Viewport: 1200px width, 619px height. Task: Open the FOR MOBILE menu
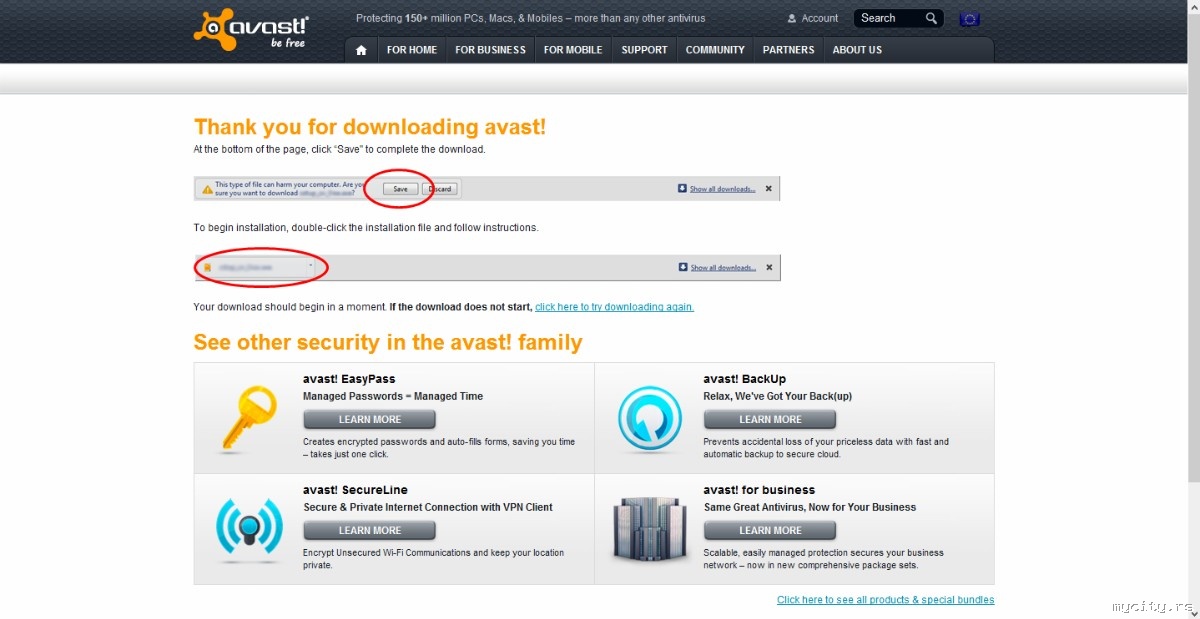coord(573,50)
